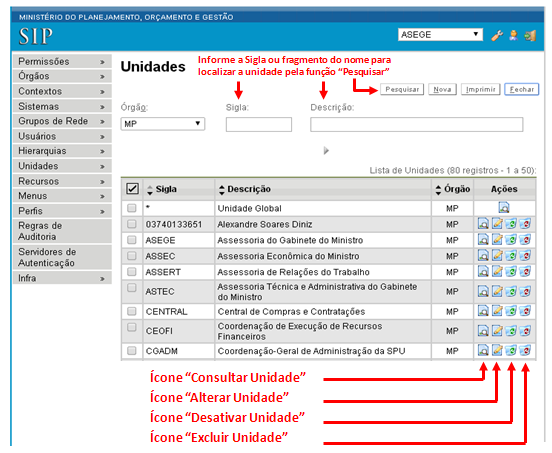Focus the Descrição input field
This screenshot has width=552, height=453.
[x=416, y=125]
